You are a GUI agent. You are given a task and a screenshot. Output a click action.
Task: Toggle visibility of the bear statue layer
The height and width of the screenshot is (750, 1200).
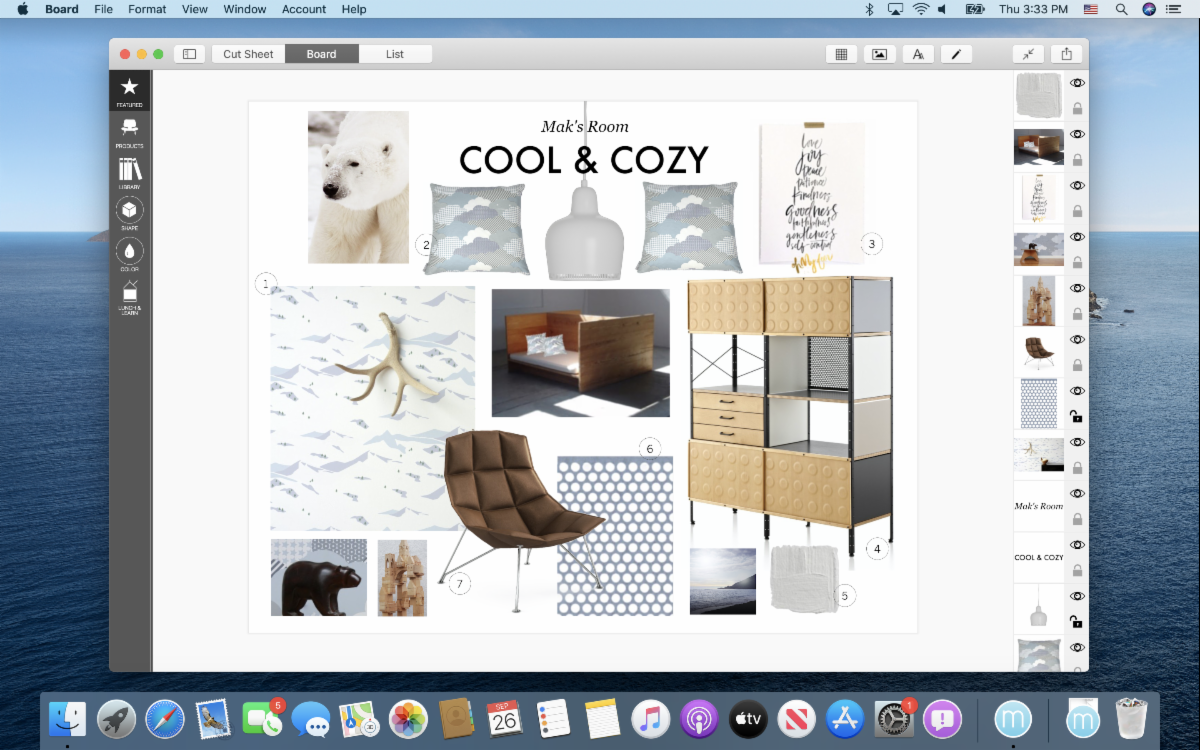coord(1077,237)
